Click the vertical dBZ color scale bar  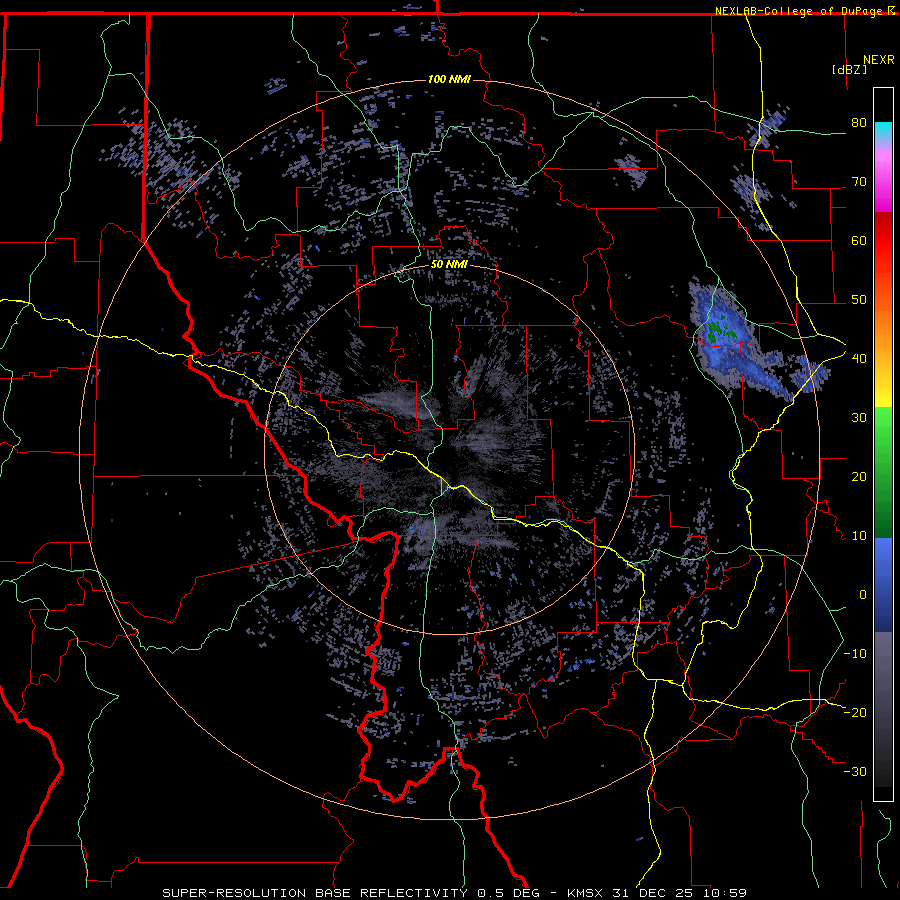tap(883, 444)
